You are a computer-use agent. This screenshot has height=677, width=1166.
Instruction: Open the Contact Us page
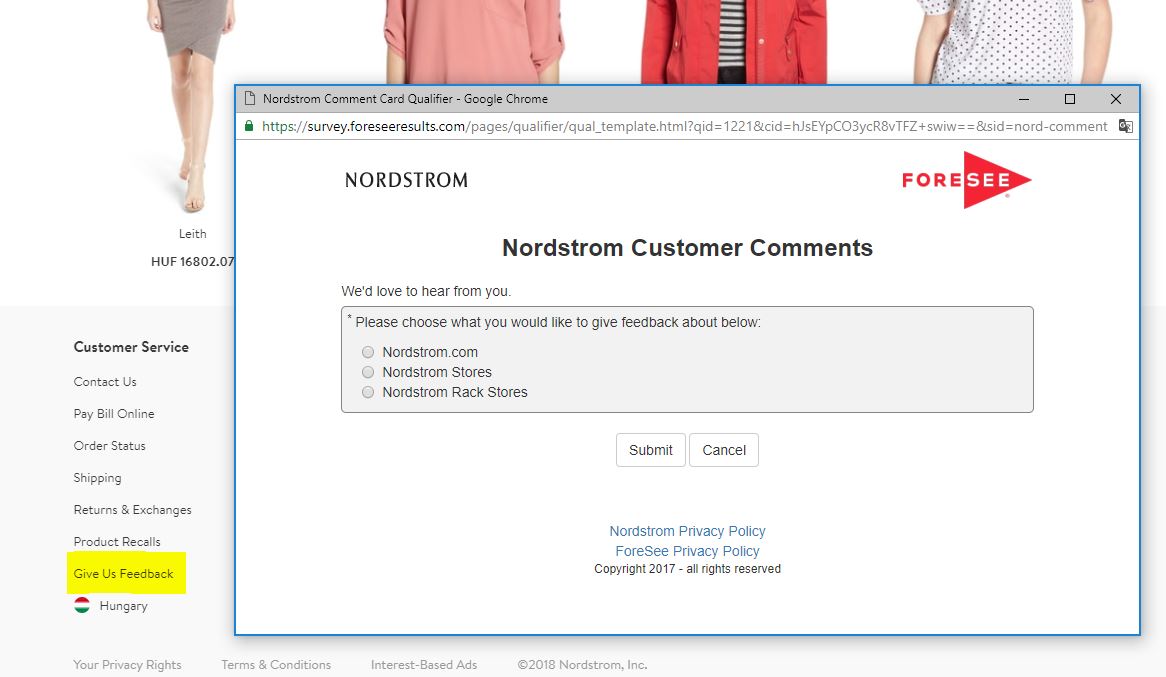pos(105,381)
